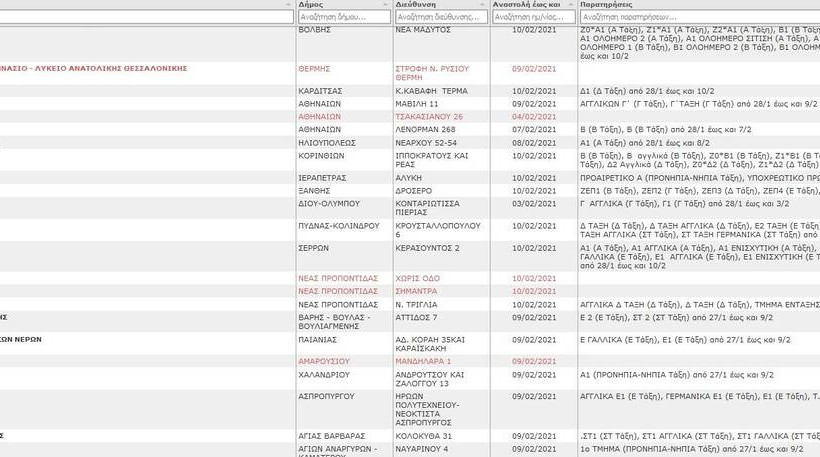Viewport: 820px width, 457px height.
Task: Sort the table by the Δήμος column header
Action: pyautogui.click(x=310, y=5)
